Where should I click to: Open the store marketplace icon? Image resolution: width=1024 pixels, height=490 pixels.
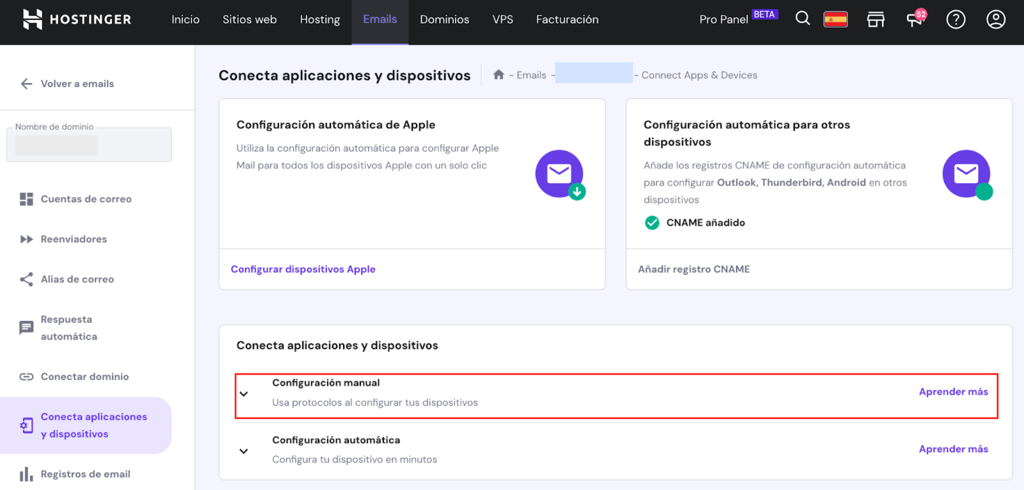point(876,19)
